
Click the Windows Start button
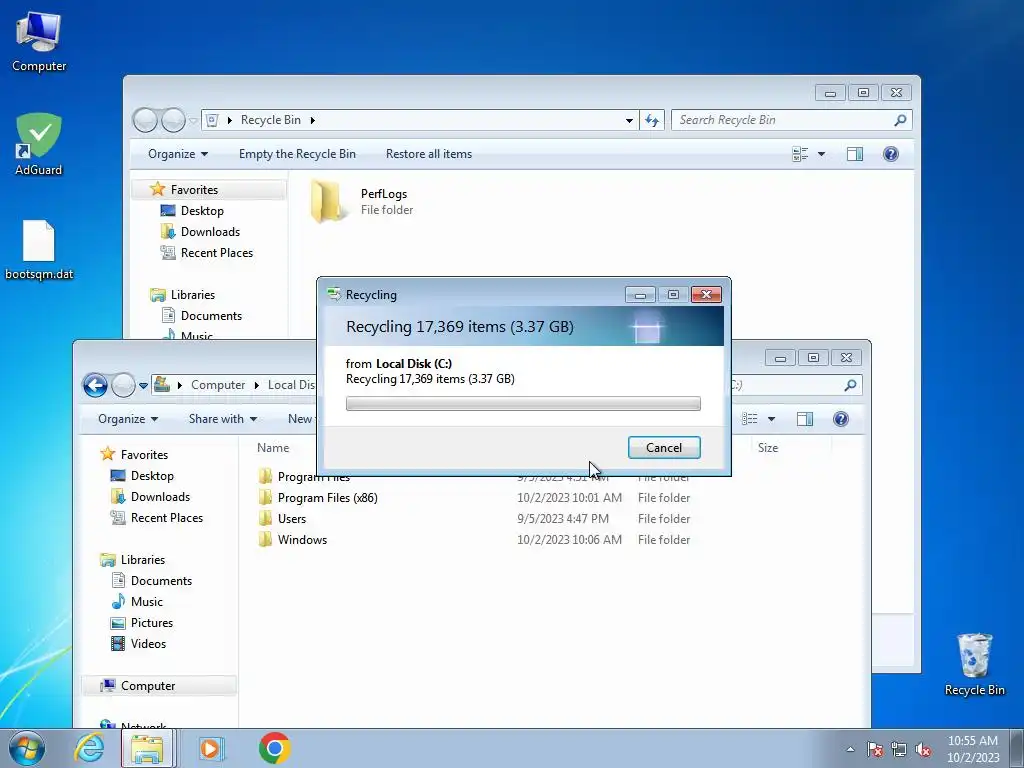point(27,748)
